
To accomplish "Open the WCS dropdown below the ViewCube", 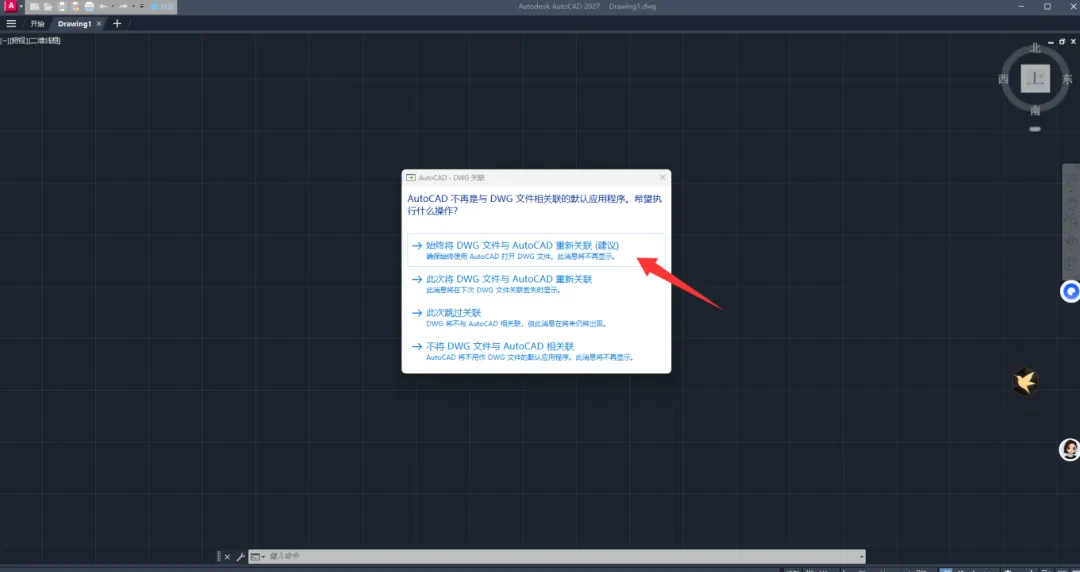I will (1035, 129).
